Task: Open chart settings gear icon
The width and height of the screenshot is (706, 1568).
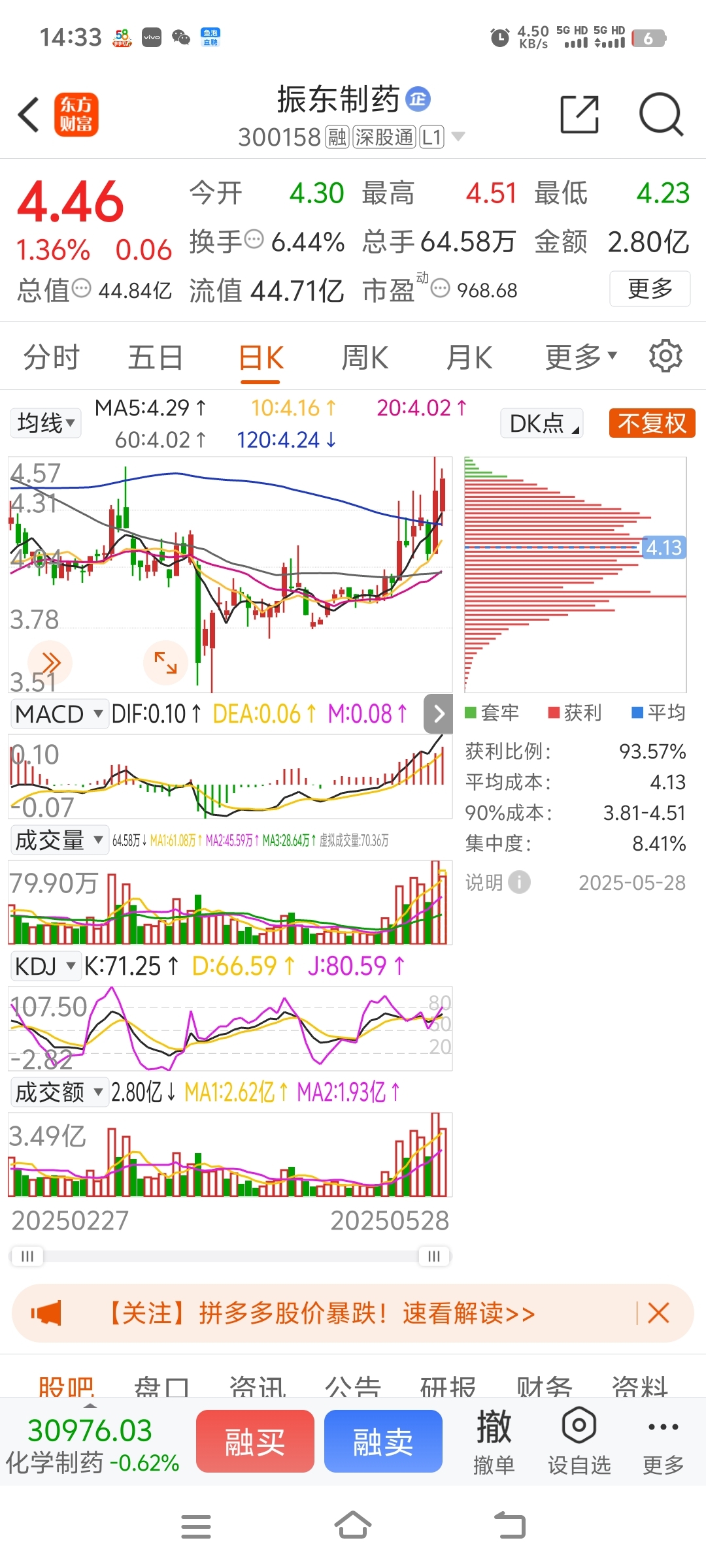Action: pos(665,356)
